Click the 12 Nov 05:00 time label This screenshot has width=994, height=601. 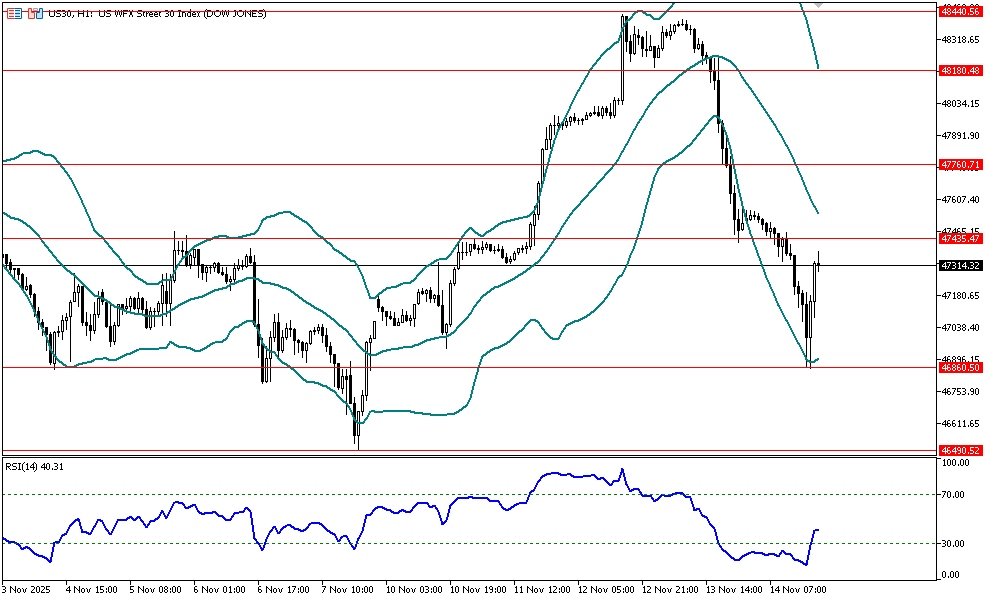605,591
